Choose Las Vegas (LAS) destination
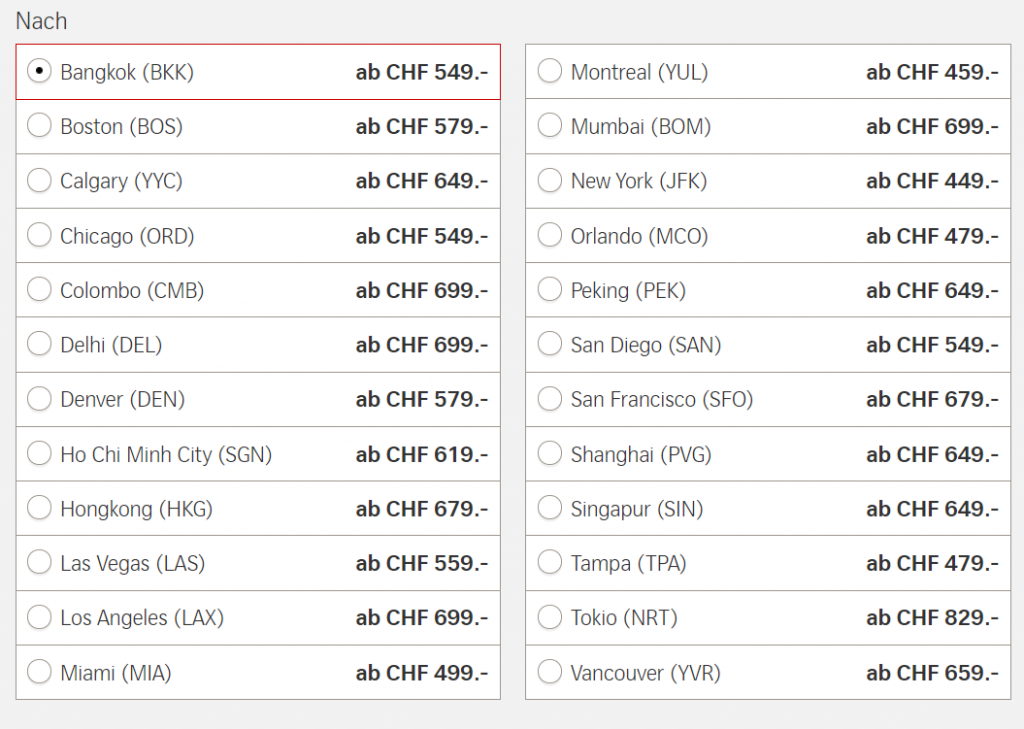 pyautogui.click(x=39, y=563)
